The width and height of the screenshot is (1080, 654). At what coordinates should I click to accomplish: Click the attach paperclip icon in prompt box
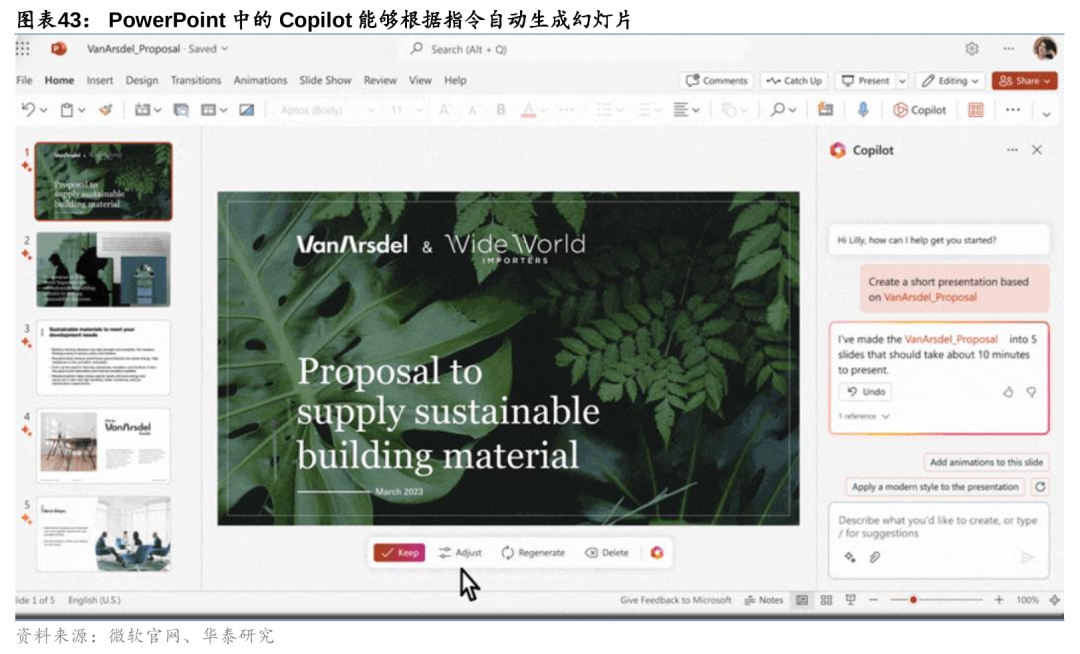click(874, 557)
